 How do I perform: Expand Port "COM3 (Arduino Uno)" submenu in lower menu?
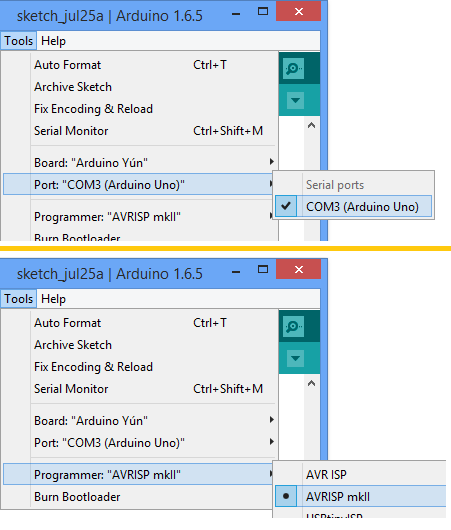(x=141, y=442)
